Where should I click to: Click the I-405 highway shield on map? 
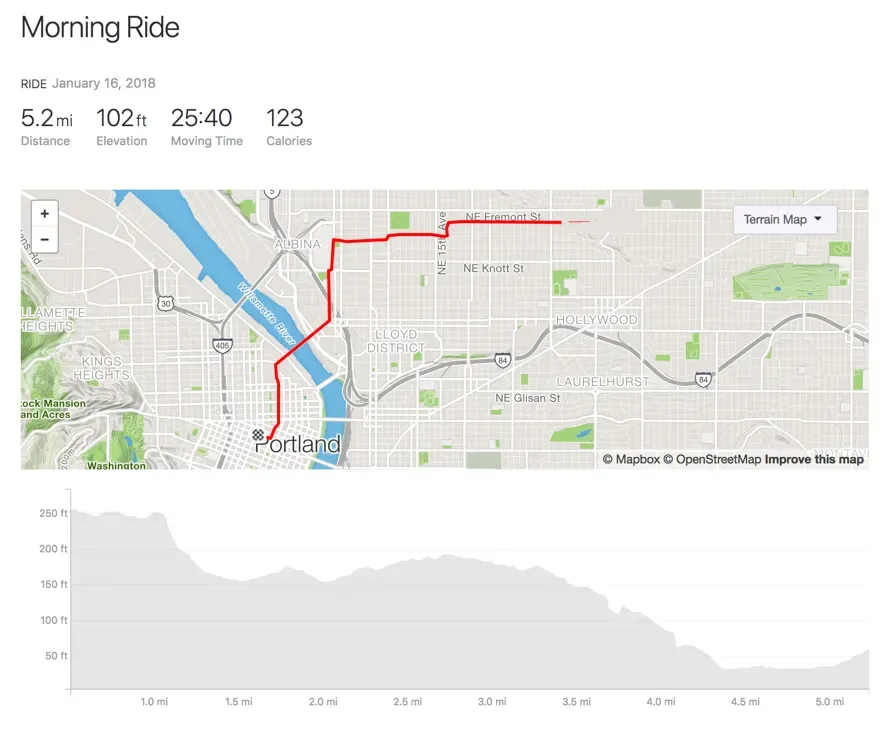pyautogui.click(x=221, y=345)
